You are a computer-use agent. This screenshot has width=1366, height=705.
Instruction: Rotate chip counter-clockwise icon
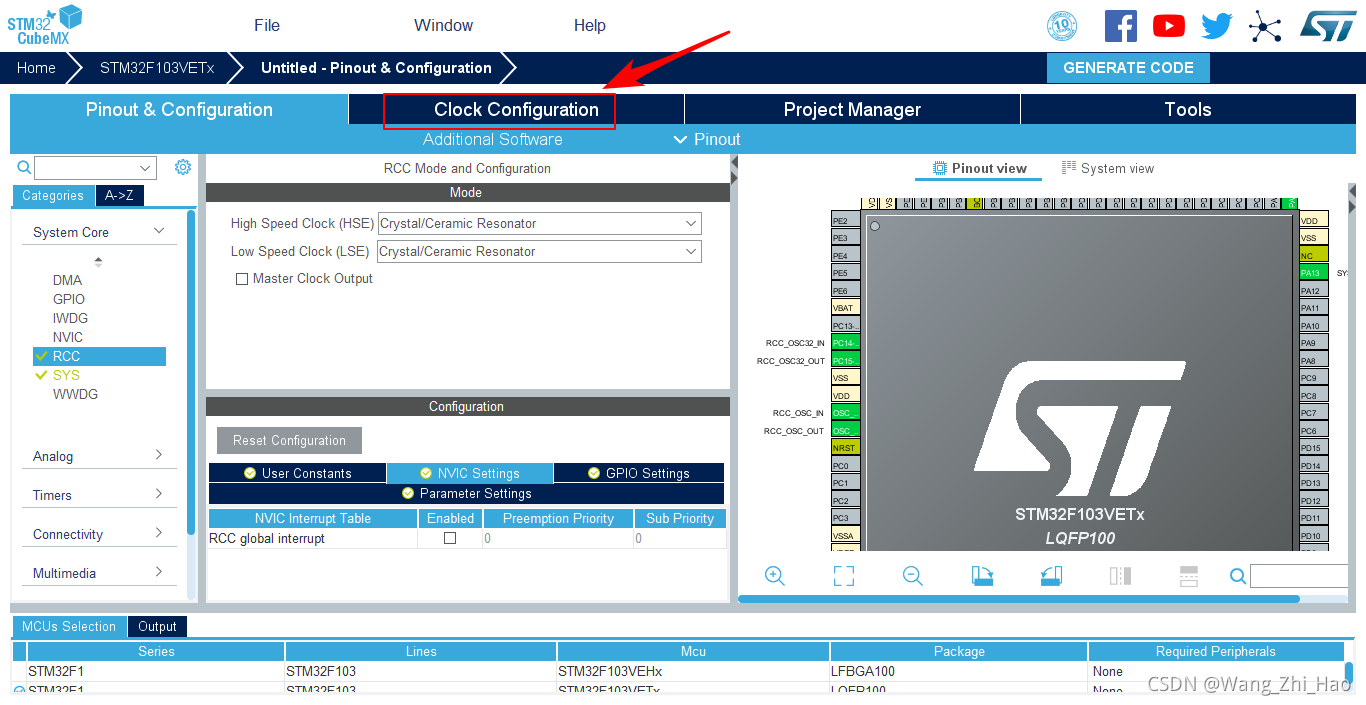[x=1051, y=576]
